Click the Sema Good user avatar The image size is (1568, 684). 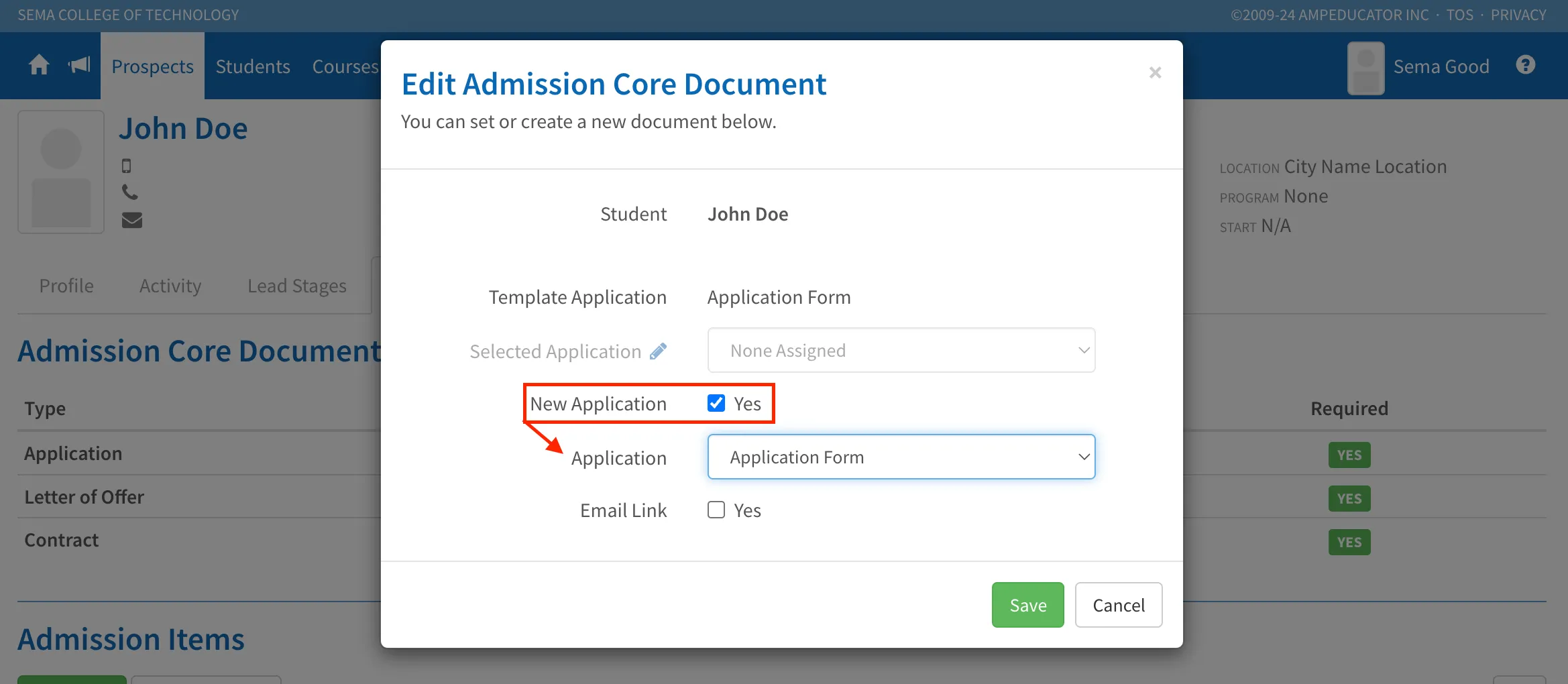coord(1365,68)
